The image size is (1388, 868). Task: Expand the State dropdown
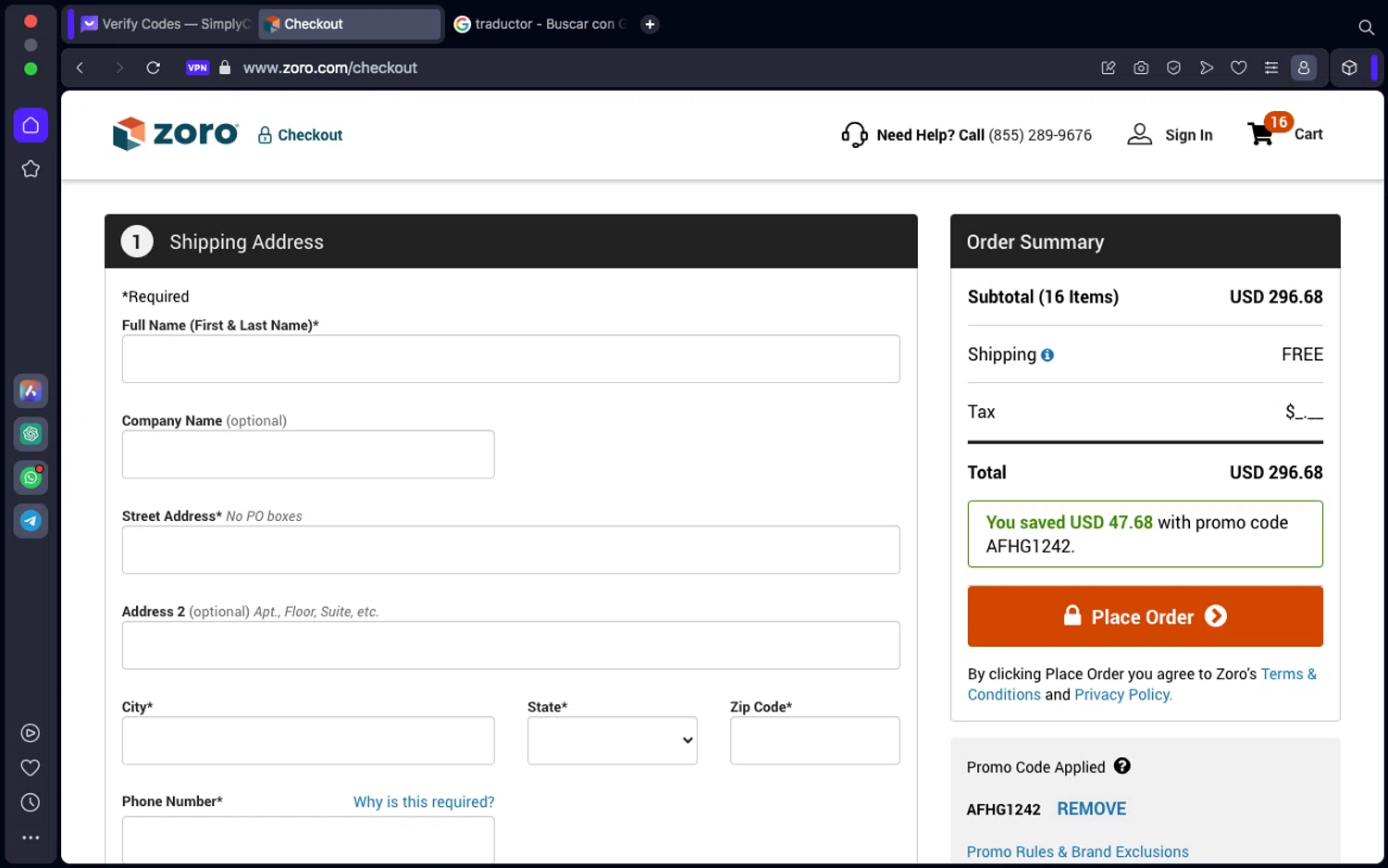613,740
